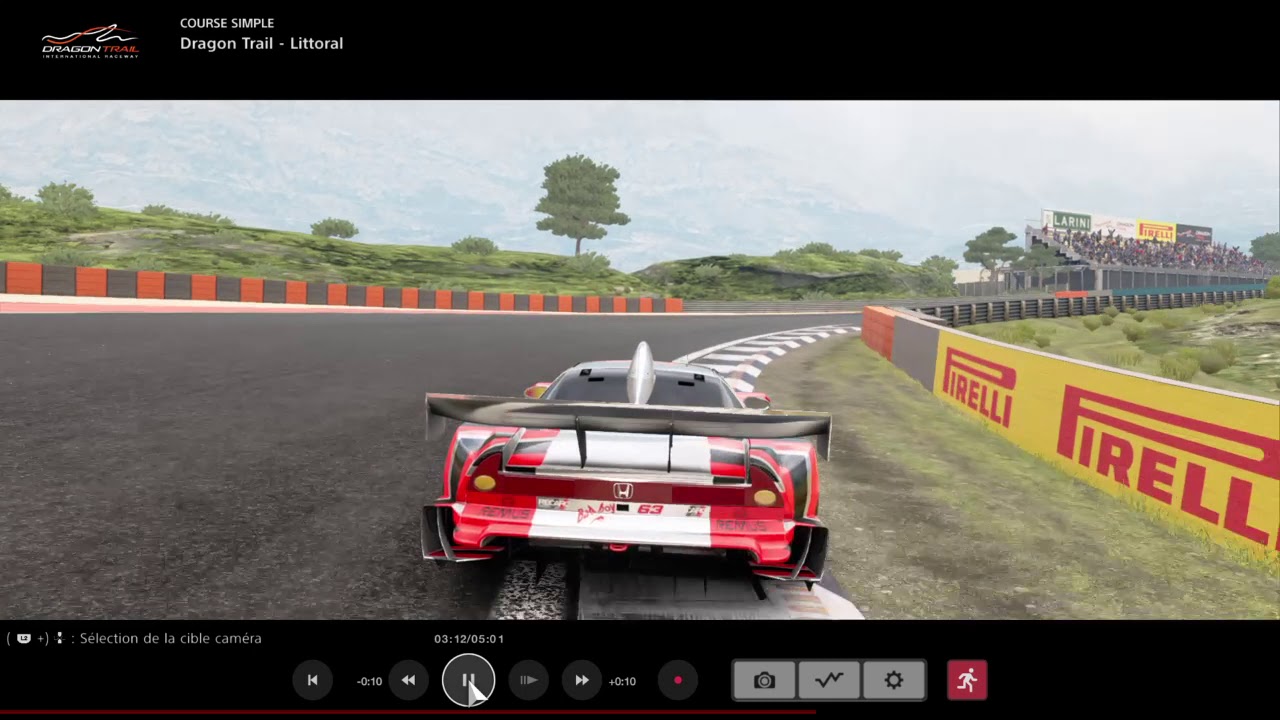The width and height of the screenshot is (1280, 720).
Task: Click the Dragon Trail - Littoral title
Action: pyautogui.click(x=261, y=43)
